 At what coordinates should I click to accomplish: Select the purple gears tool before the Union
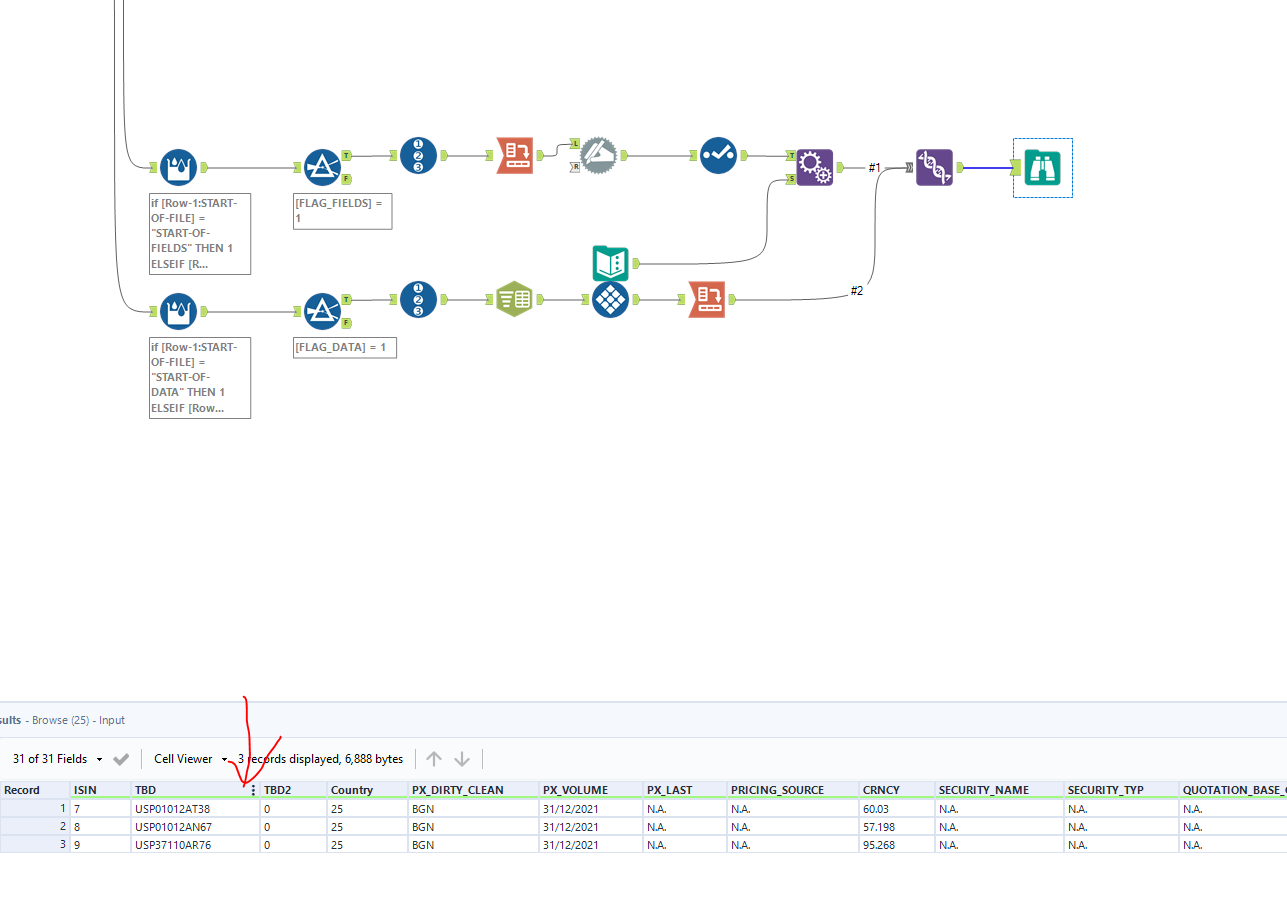[x=815, y=167]
